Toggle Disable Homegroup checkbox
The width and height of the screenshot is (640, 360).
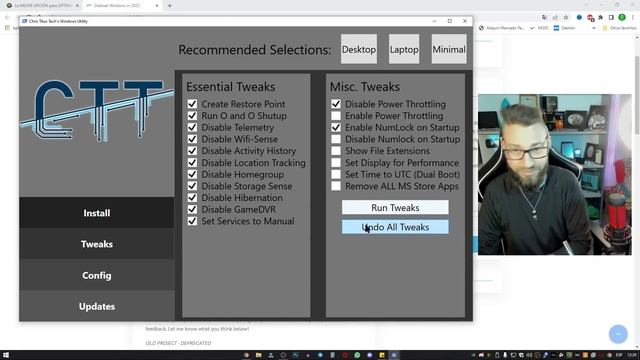(192, 174)
